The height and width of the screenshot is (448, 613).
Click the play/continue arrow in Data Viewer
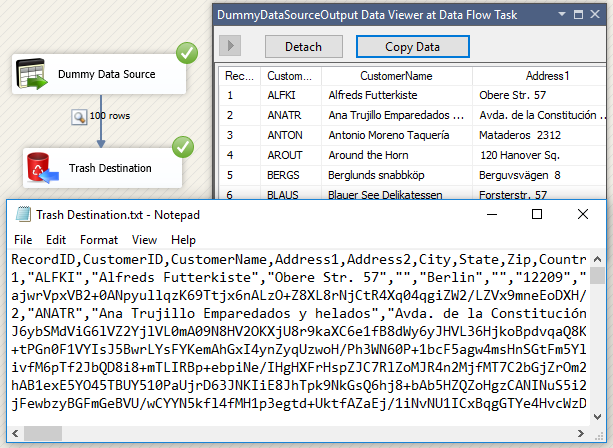coord(230,46)
